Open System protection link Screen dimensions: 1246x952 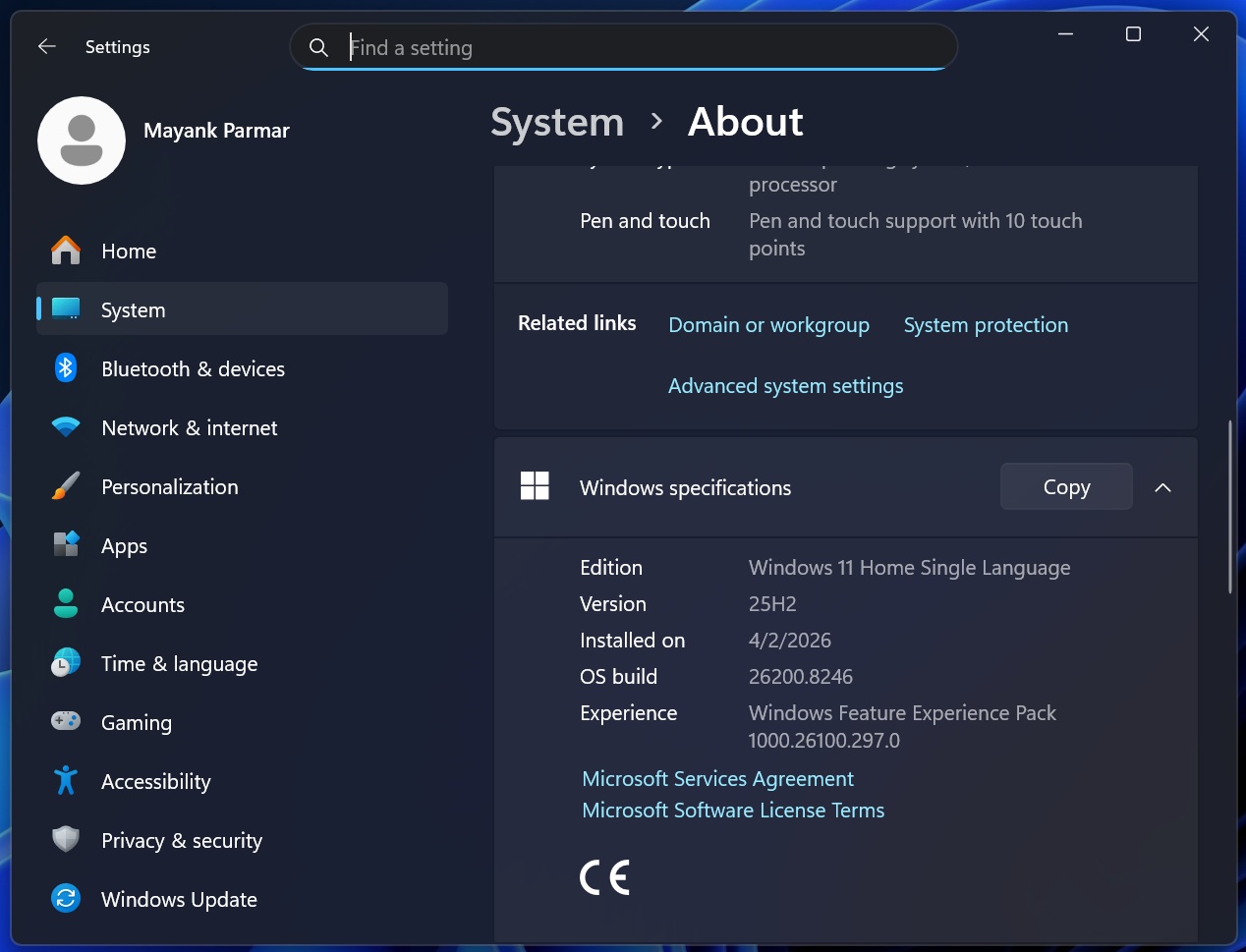[x=986, y=325]
